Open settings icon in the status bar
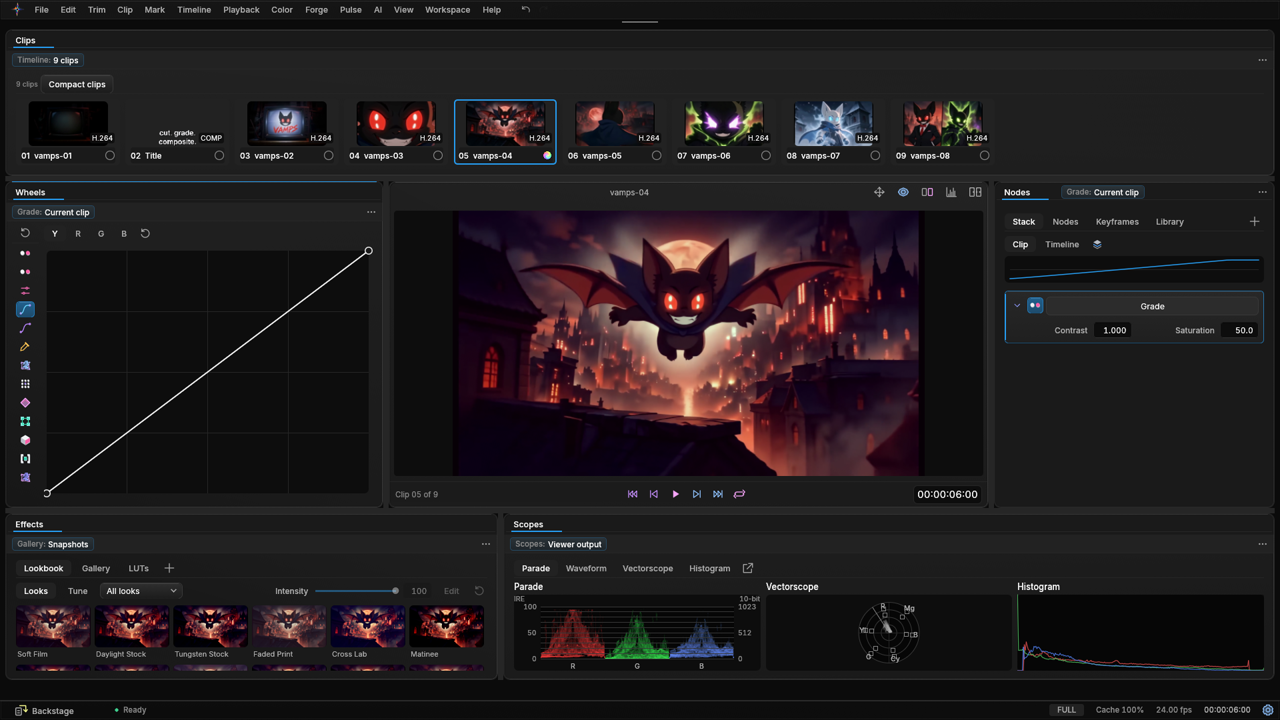1280x720 pixels. pyautogui.click(x=1267, y=710)
